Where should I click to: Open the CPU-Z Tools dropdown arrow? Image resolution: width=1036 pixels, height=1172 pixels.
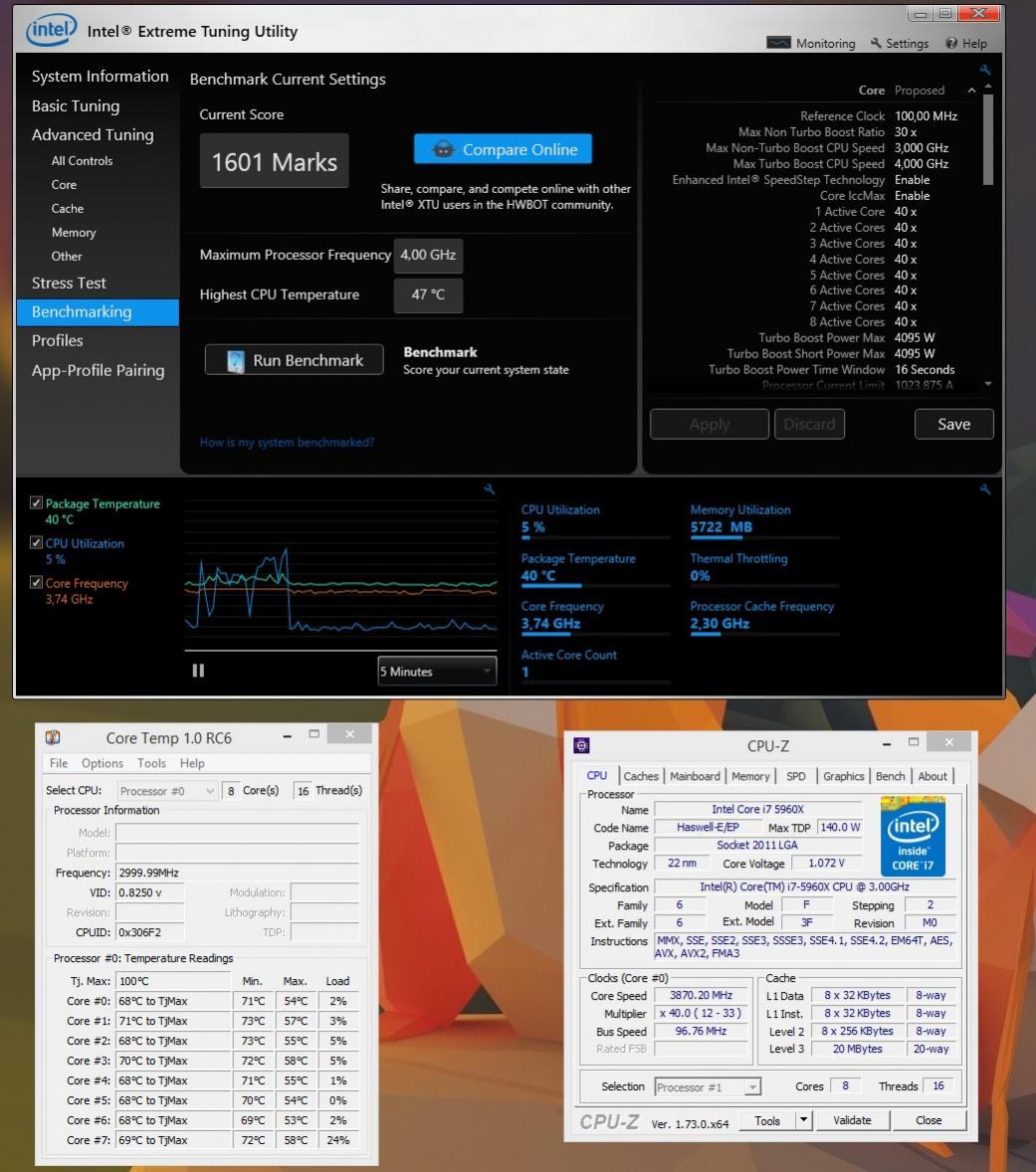pos(803,1119)
